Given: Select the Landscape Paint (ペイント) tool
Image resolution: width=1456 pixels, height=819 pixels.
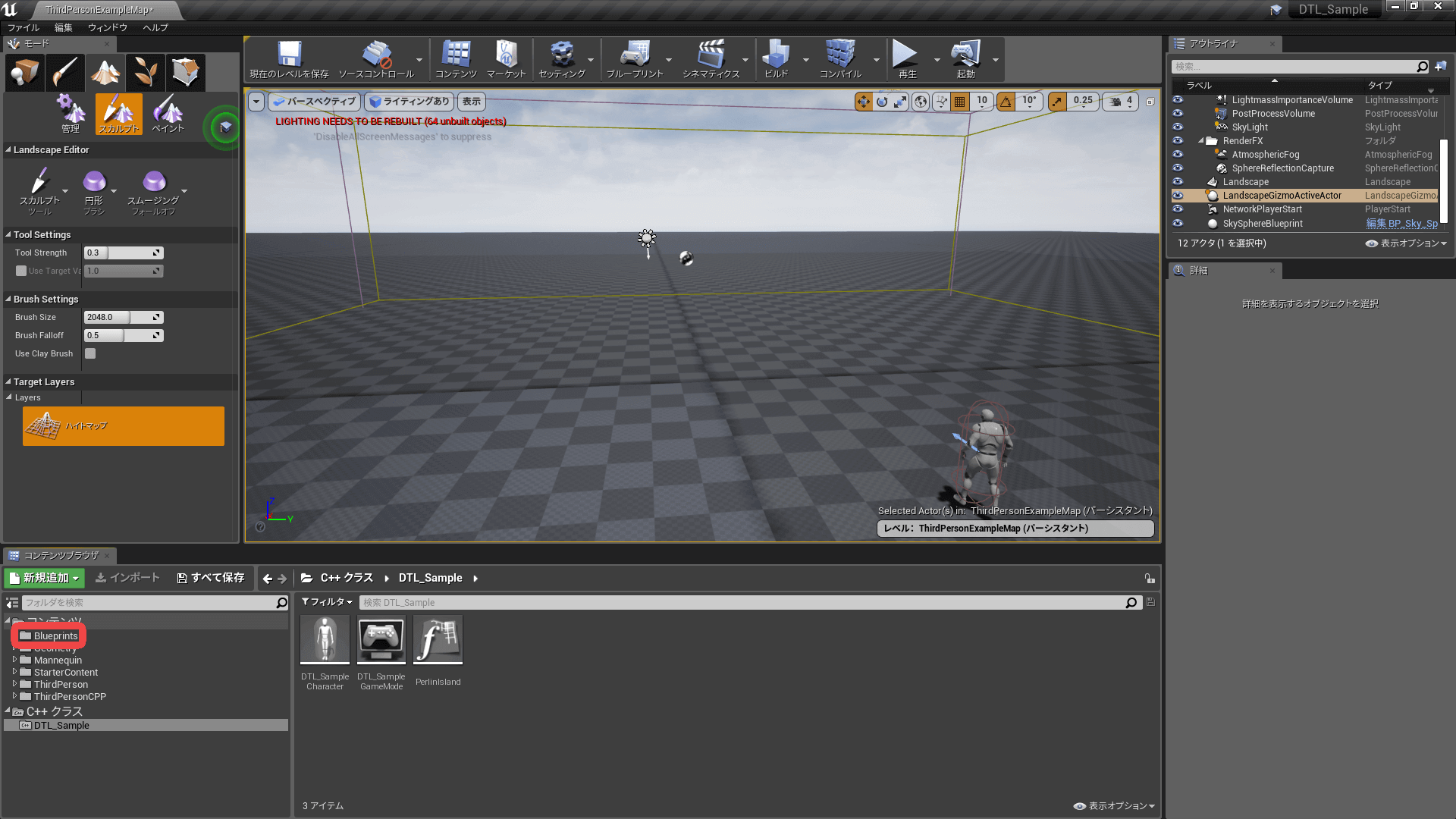Looking at the screenshot, I should tap(168, 115).
